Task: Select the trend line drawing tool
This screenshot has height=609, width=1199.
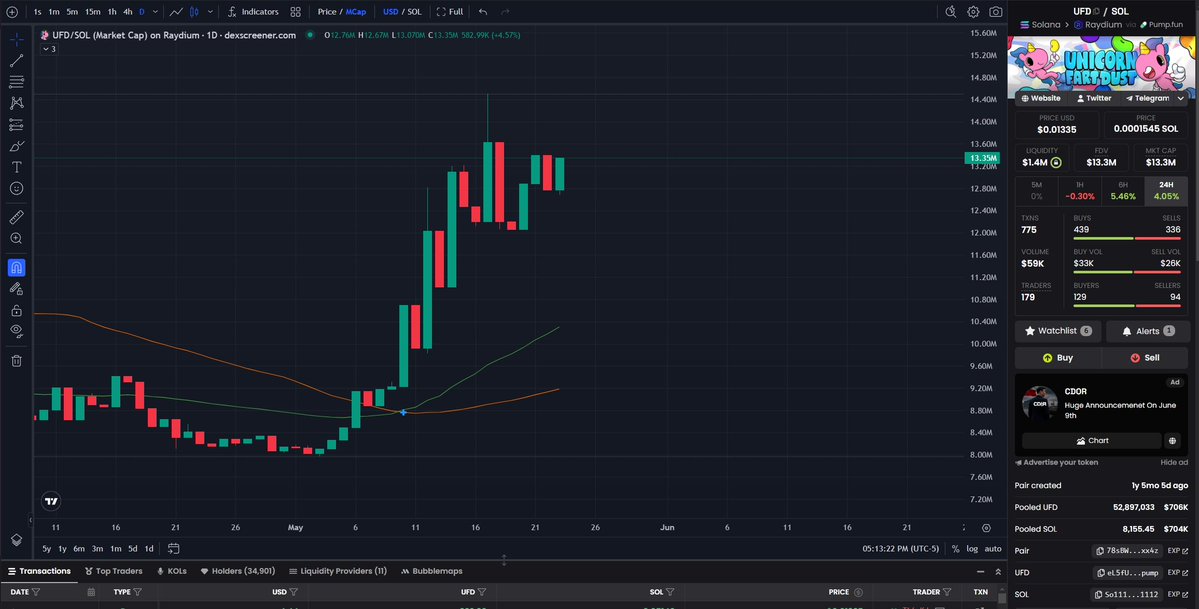Action: coord(16,60)
